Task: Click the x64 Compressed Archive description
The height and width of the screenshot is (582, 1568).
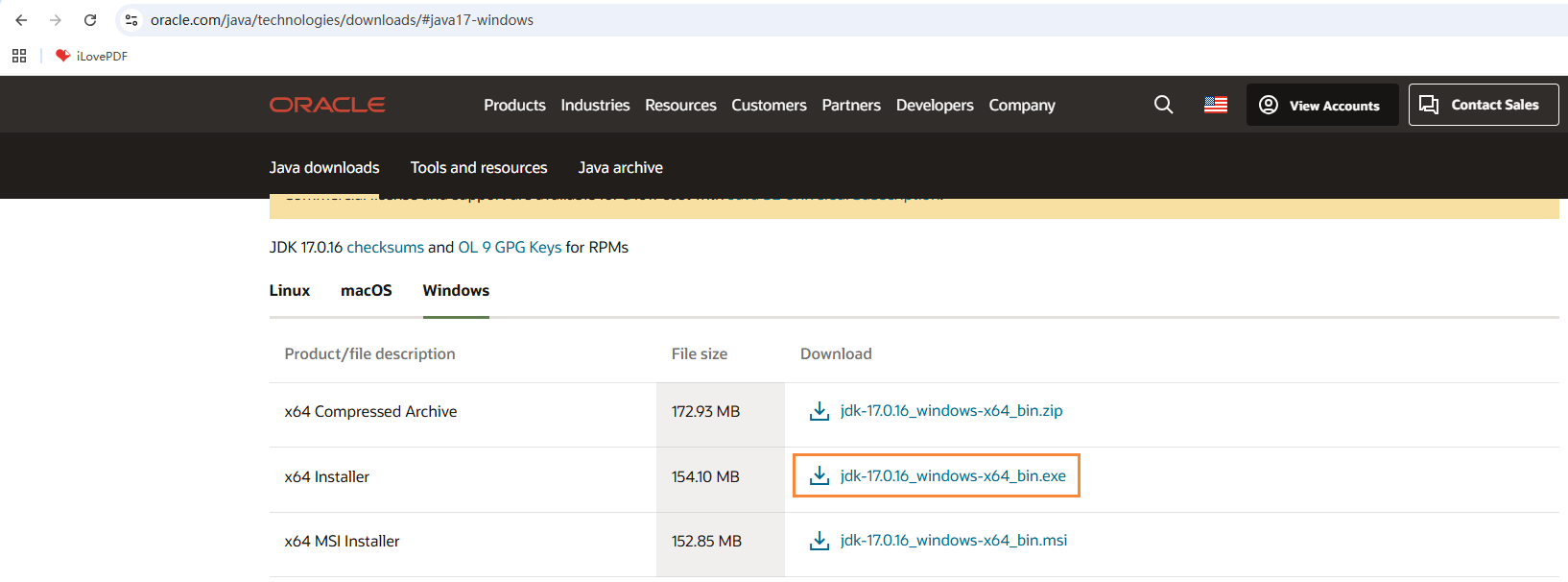Action: [x=370, y=411]
